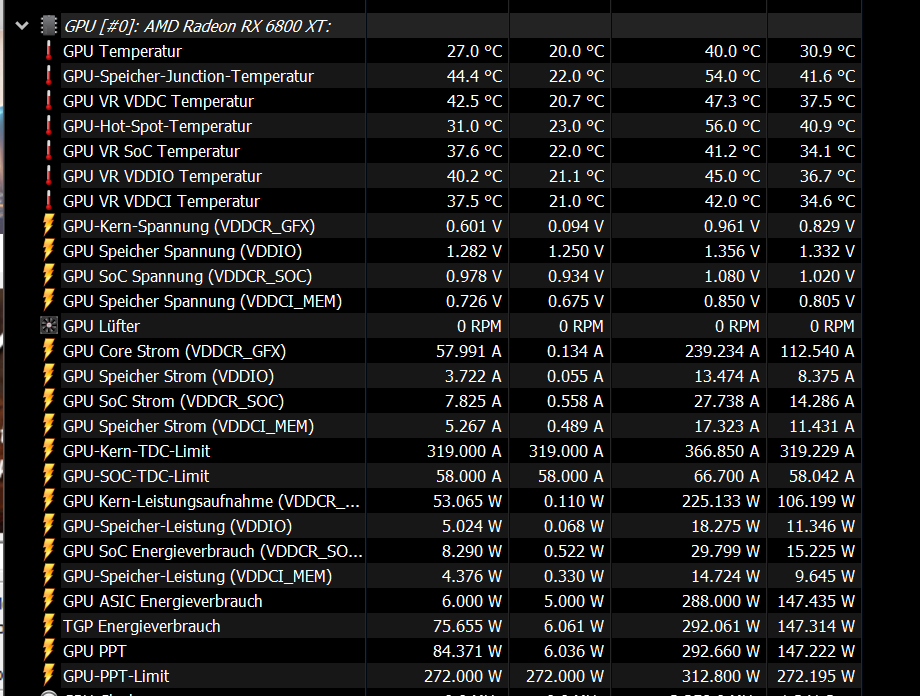This screenshot has width=920, height=696.
Task: Click lightning icon of GPU SoC Energieverbrauch
Action: (49, 551)
